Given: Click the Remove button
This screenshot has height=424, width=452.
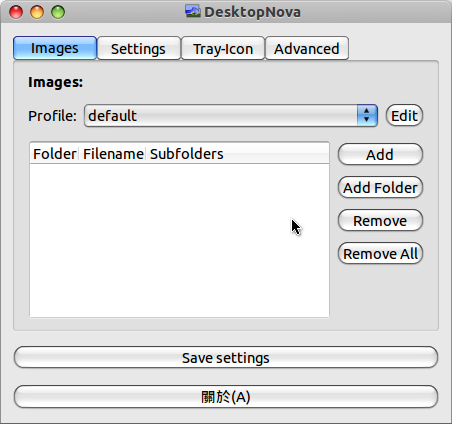Looking at the screenshot, I should click(380, 220).
